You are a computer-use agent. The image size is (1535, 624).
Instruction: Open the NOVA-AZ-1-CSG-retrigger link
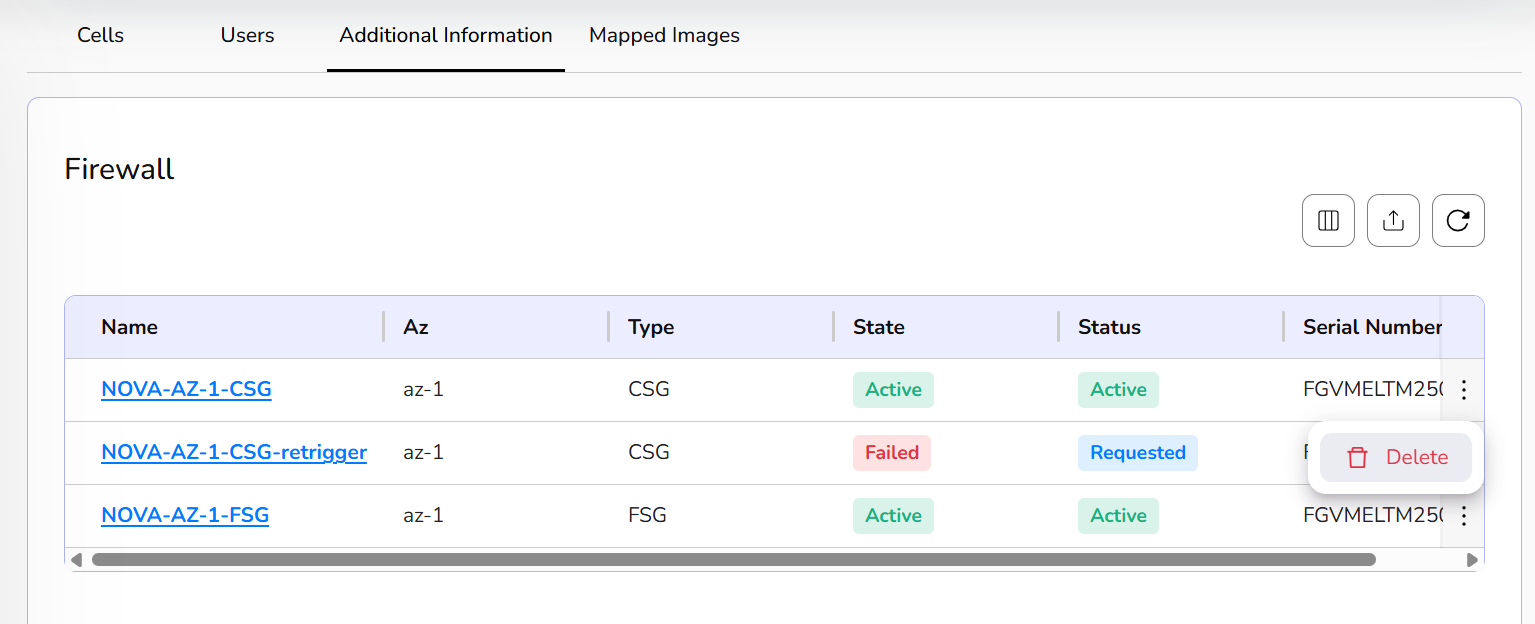(234, 452)
